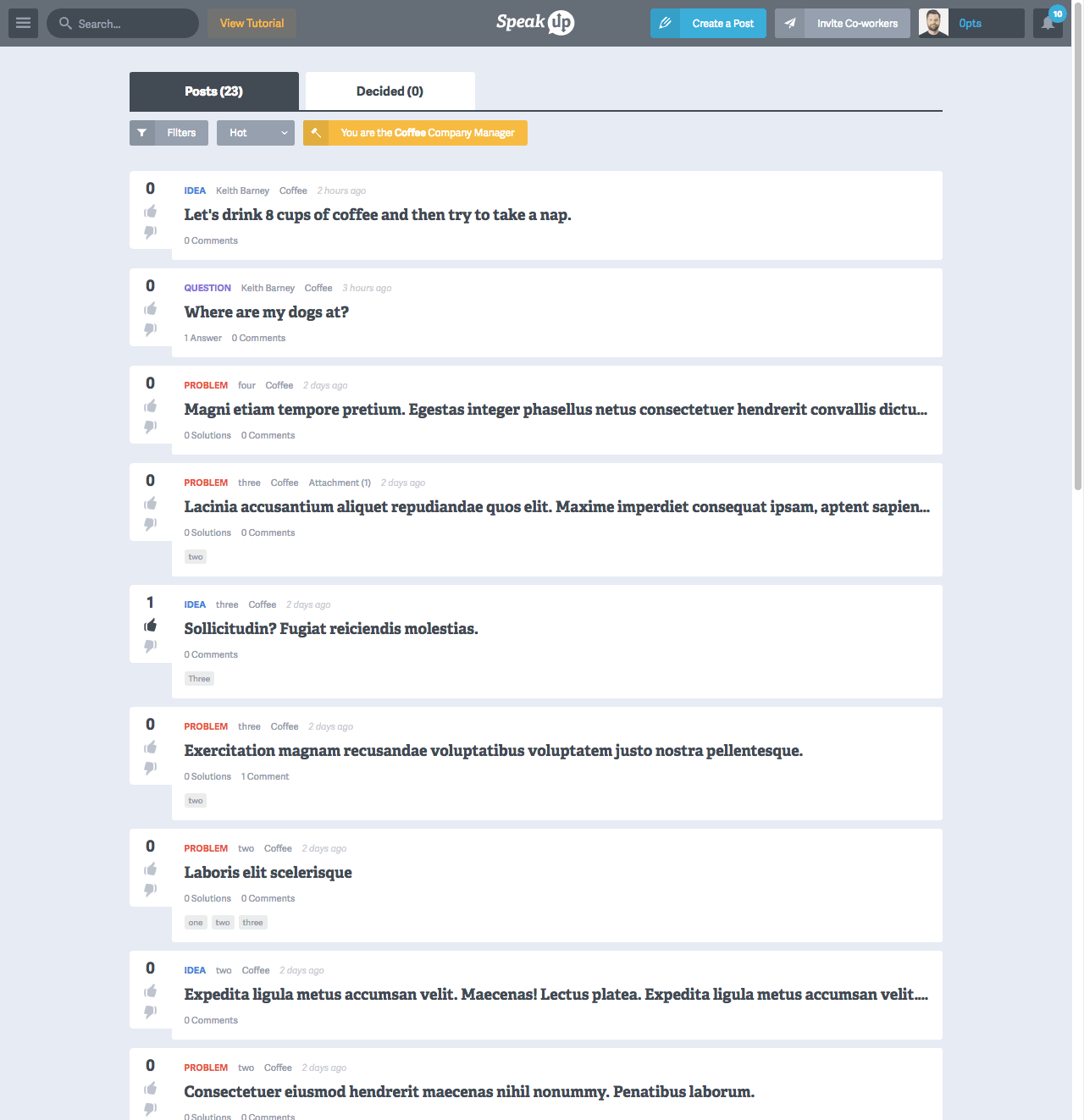
Task: Downvote the 'Where are my dogs at?' post
Action: pos(151,329)
